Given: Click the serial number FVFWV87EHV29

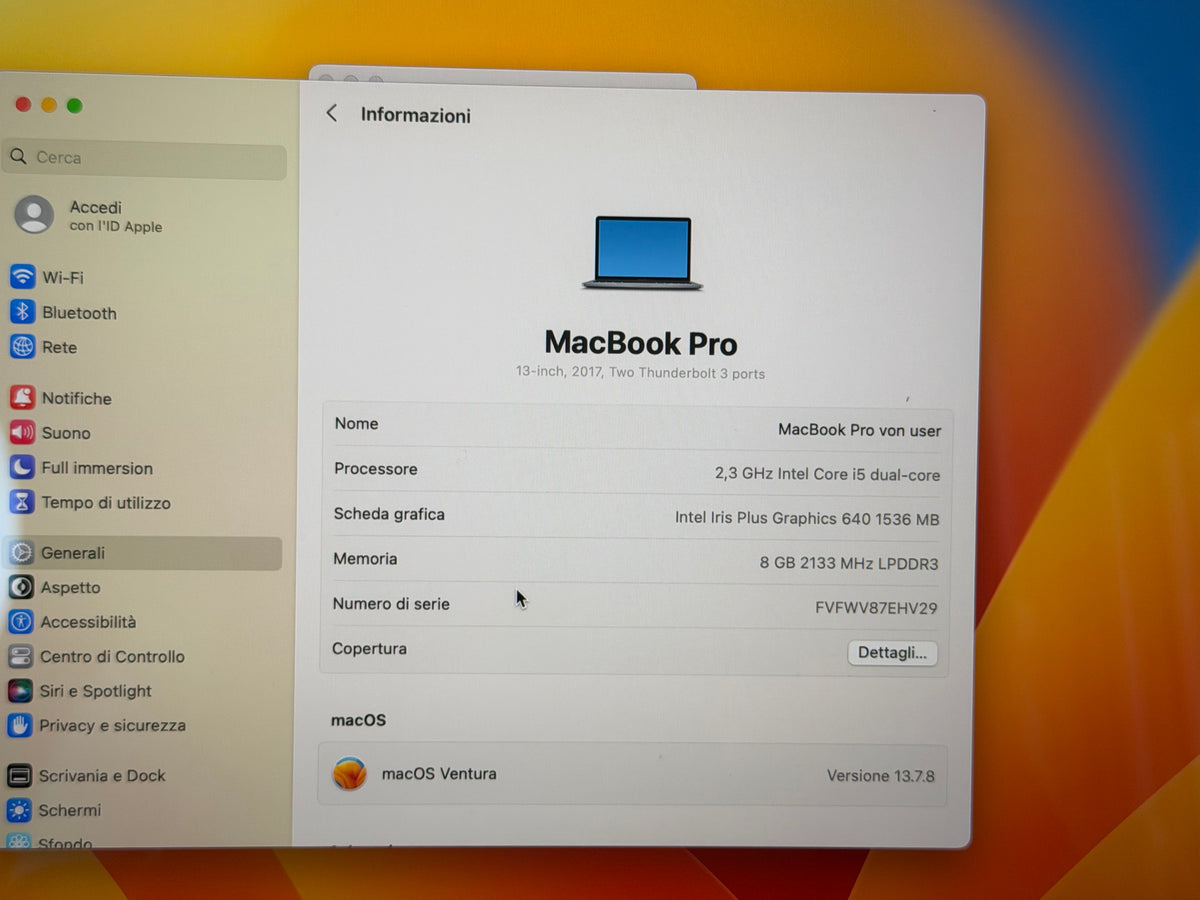Looking at the screenshot, I should pyautogui.click(x=876, y=608).
